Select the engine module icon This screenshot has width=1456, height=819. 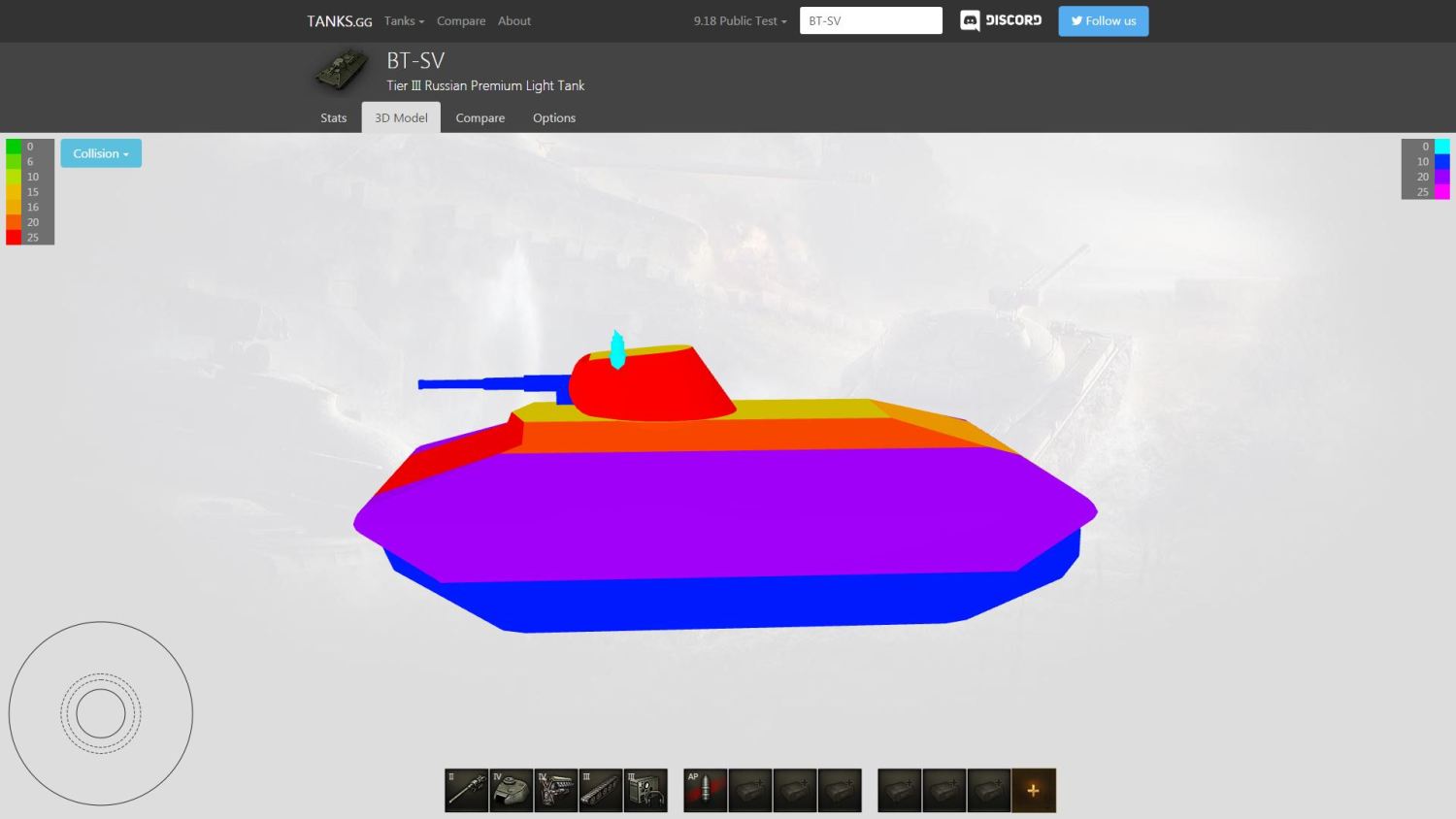point(556,791)
